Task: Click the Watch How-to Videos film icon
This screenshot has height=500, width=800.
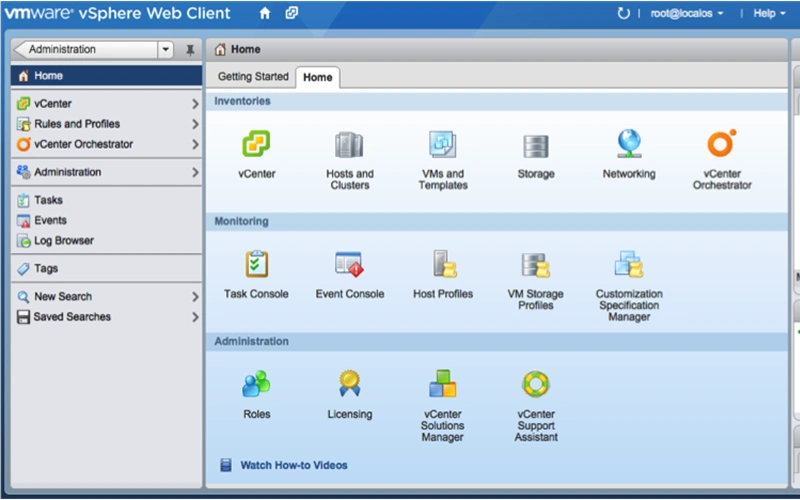Action: (226, 465)
